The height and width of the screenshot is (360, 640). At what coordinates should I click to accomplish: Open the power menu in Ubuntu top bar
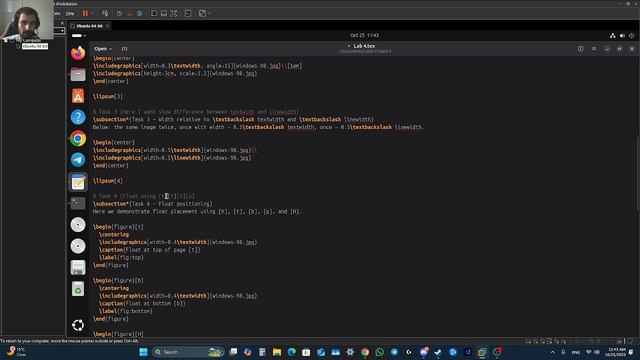pos(631,36)
